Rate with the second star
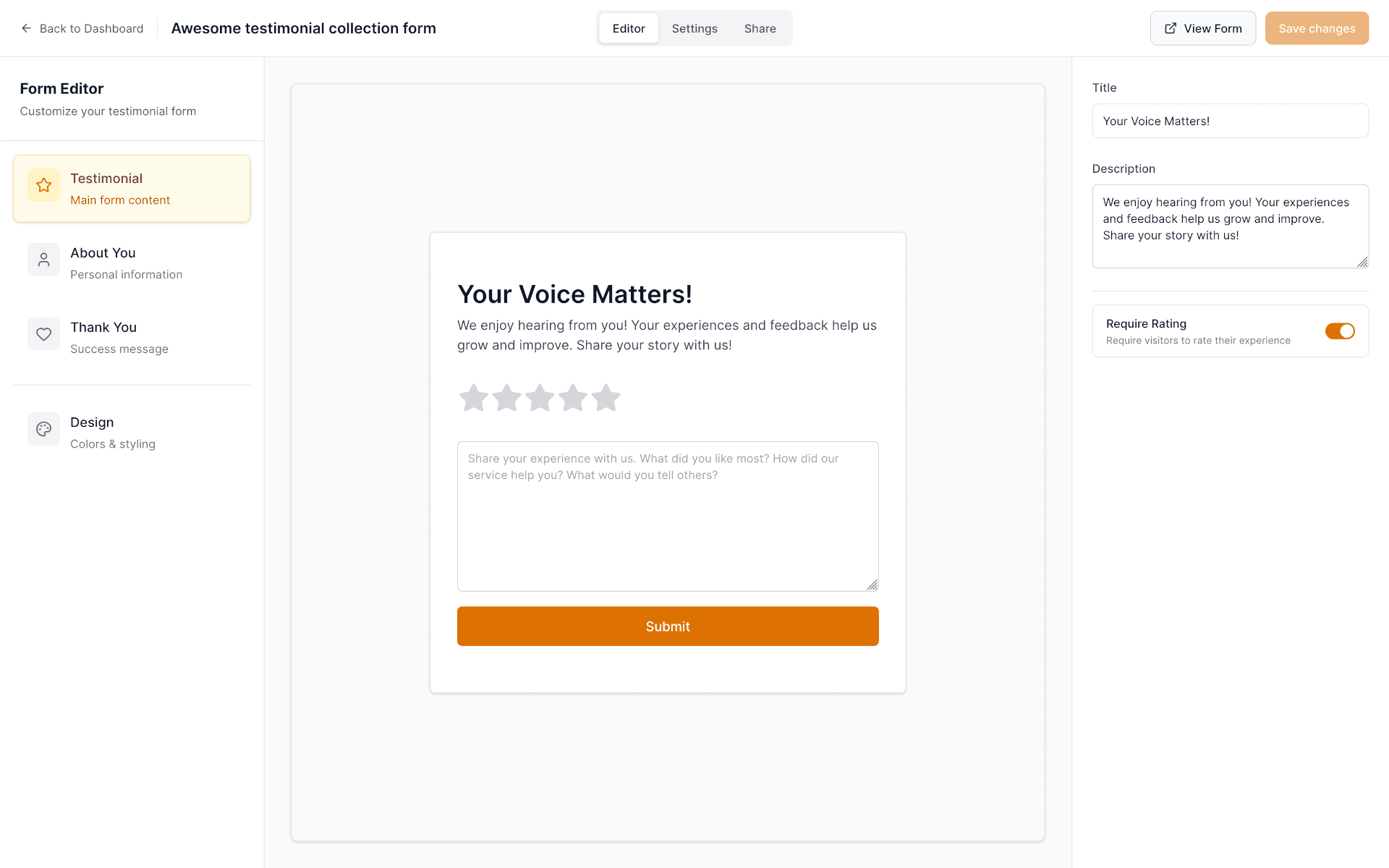This screenshot has width=1389, height=868. click(x=506, y=398)
